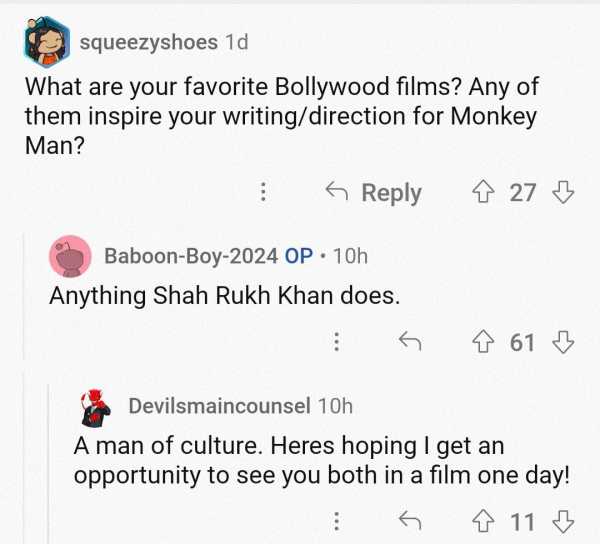Click squeezyshoes' avatar image
The height and width of the screenshot is (544, 600).
click(x=46, y=42)
